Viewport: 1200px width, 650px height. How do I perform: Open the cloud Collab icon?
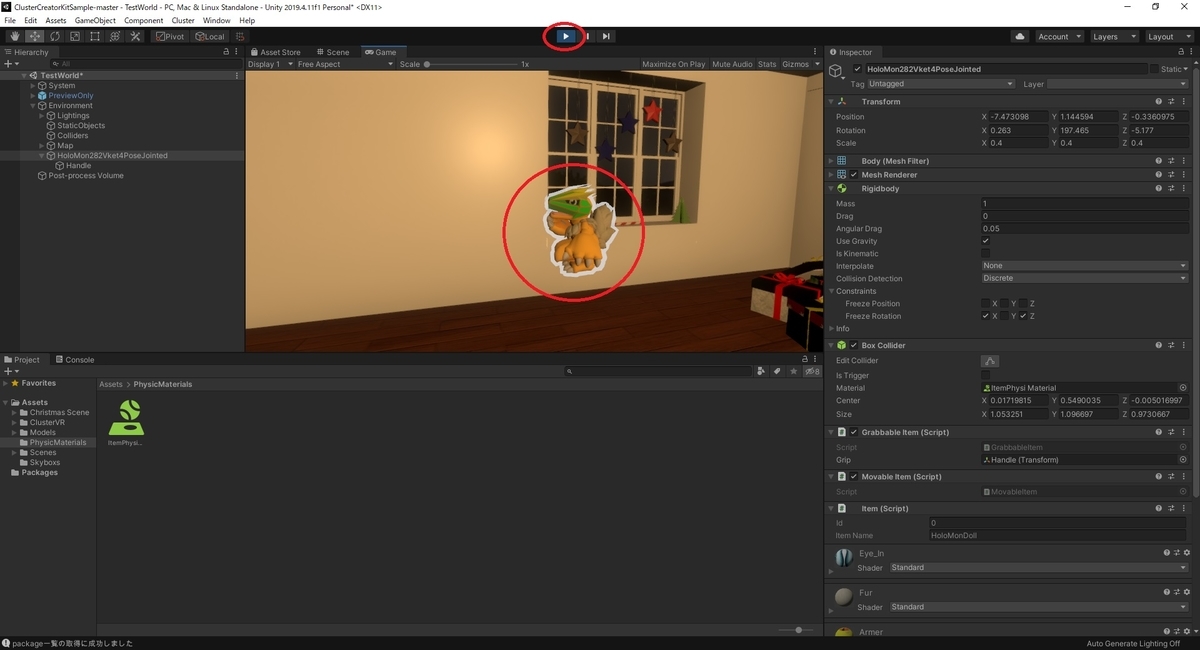click(1020, 37)
